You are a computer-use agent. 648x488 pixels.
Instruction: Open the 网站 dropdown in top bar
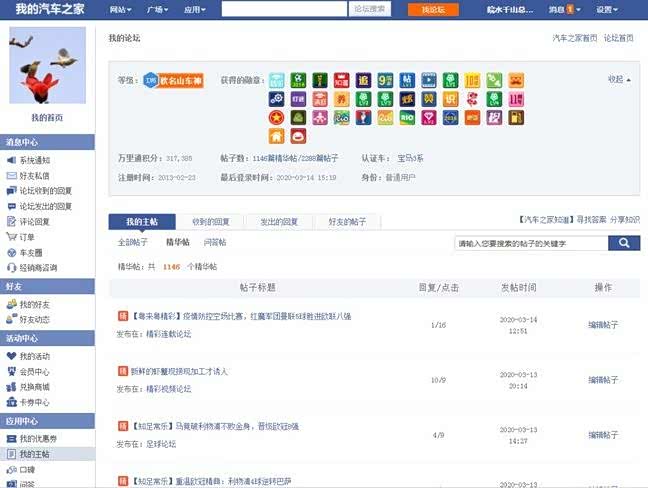[x=121, y=9]
